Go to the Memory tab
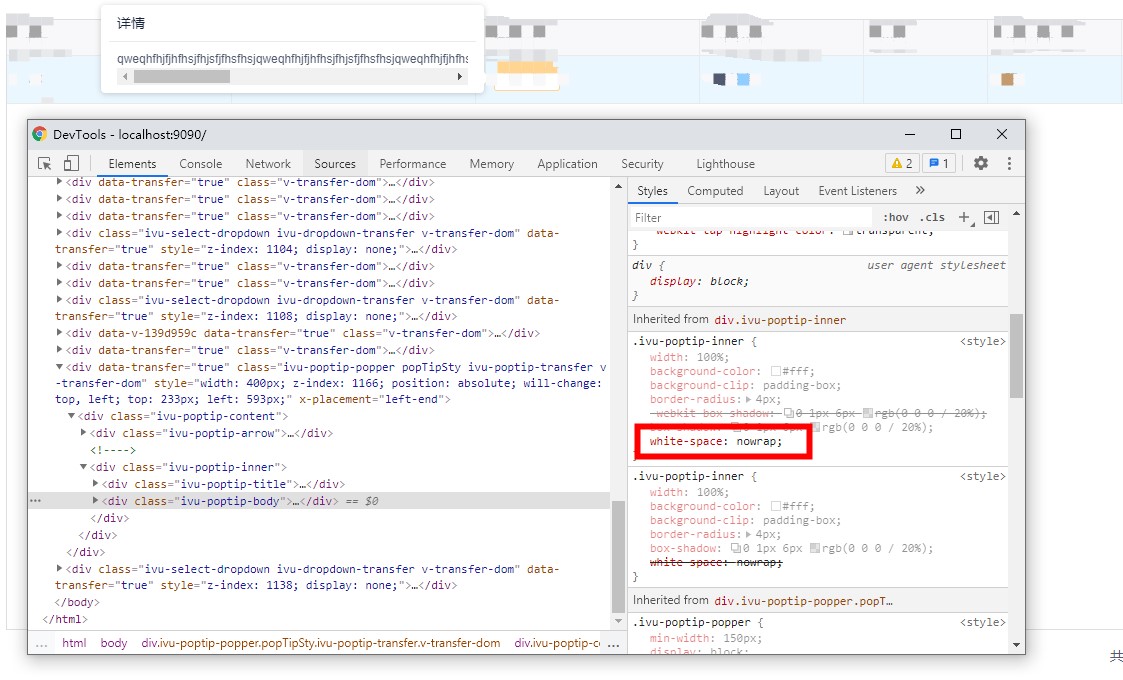Viewport: 1123px width, 680px height. [491, 163]
